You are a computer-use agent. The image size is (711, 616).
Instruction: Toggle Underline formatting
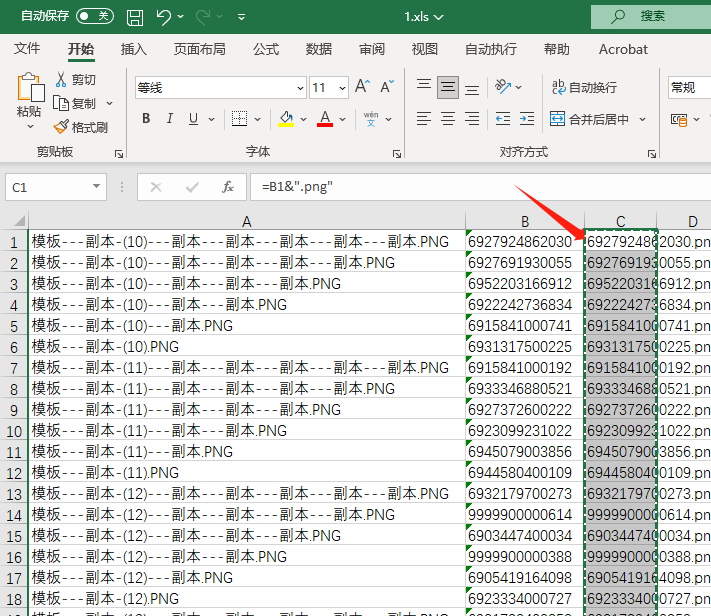[194, 118]
